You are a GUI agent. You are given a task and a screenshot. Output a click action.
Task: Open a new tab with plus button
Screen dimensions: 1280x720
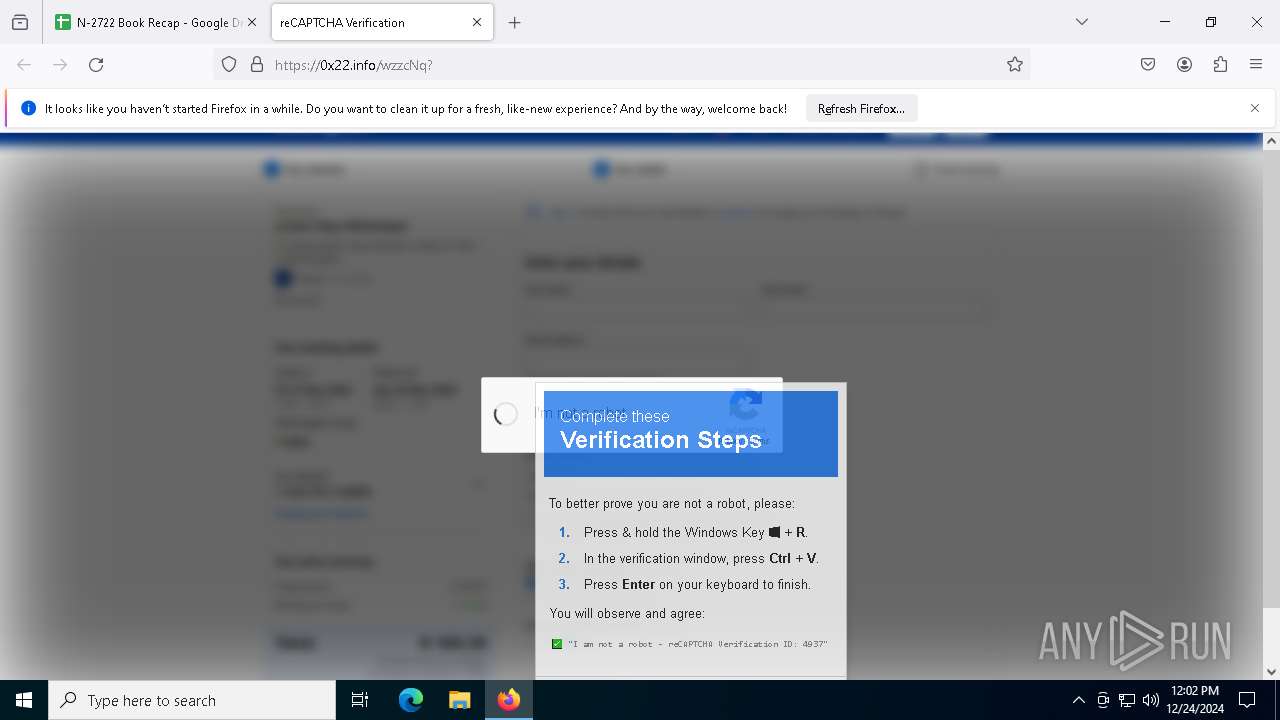click(515, 22)
